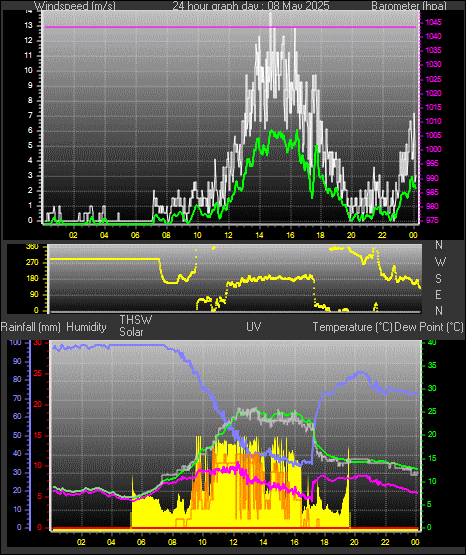Click the "THSW" legend label
Viewport: 466px width, 555px height.
tap(136, 320)
